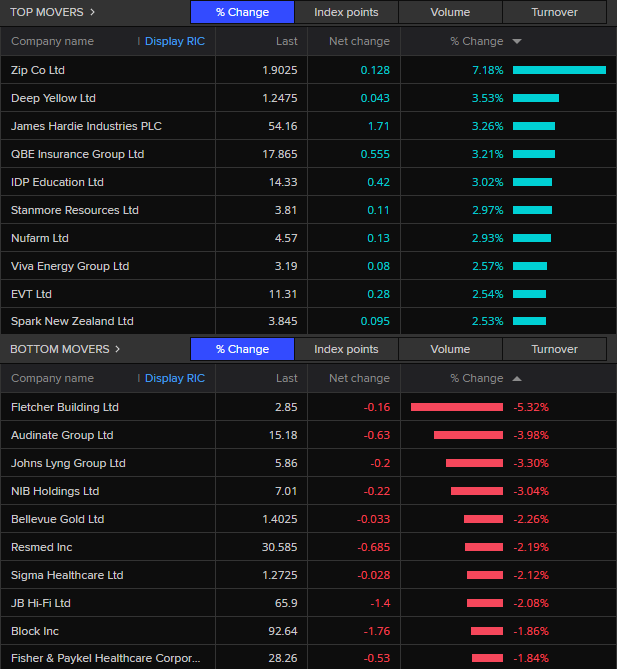Click the ascending sort arrow in Bottom Movers
The image size is (617, 669).
(x=516, y=379)
